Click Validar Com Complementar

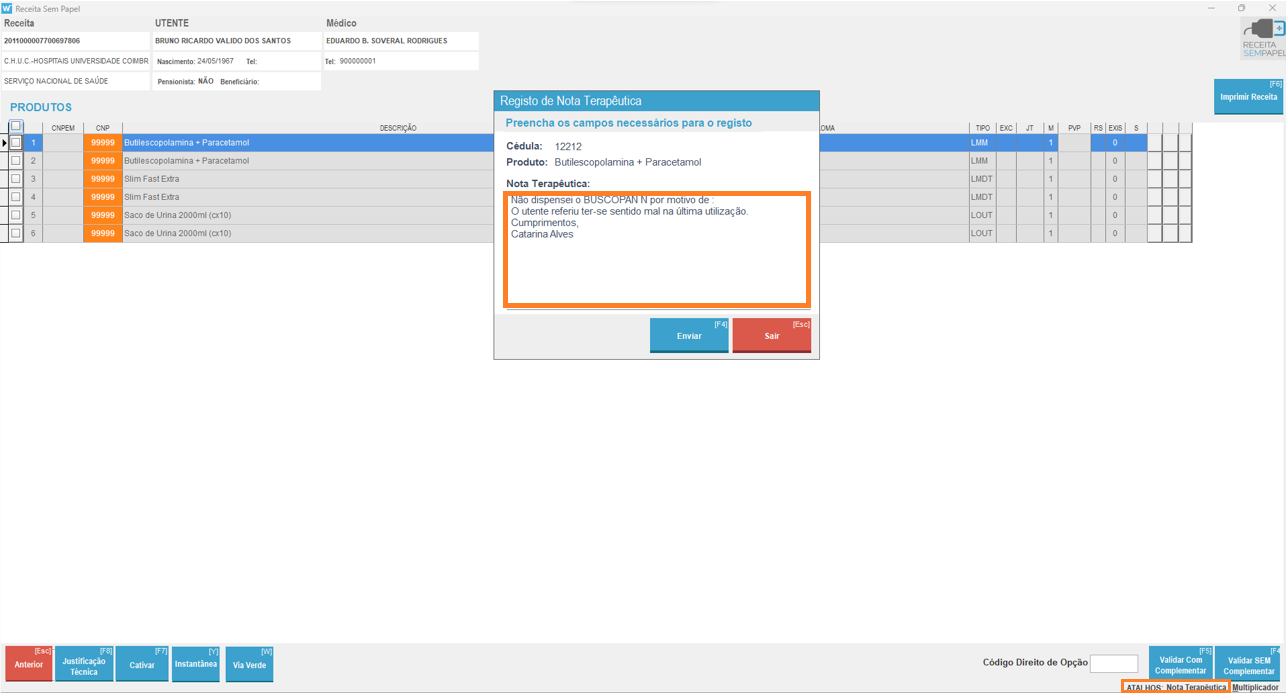tap(1180, 665)
